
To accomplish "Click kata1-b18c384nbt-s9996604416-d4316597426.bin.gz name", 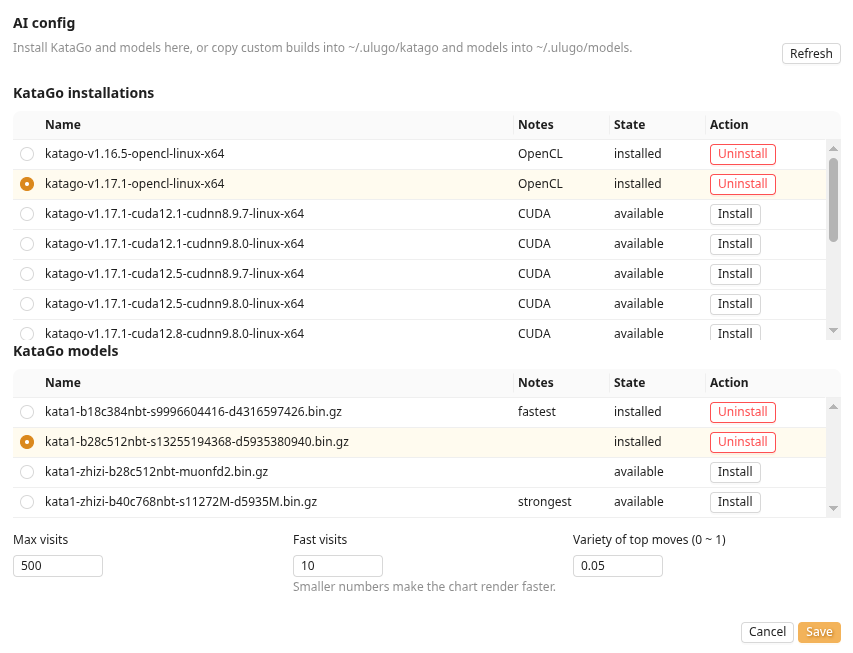I will pyautogui.click(x=193, y=412).
